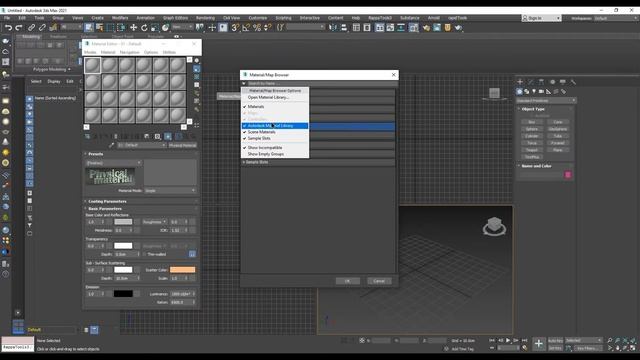Click the Search by Name field
This screenshot has height=360, width=640.
tap(322, 83)
